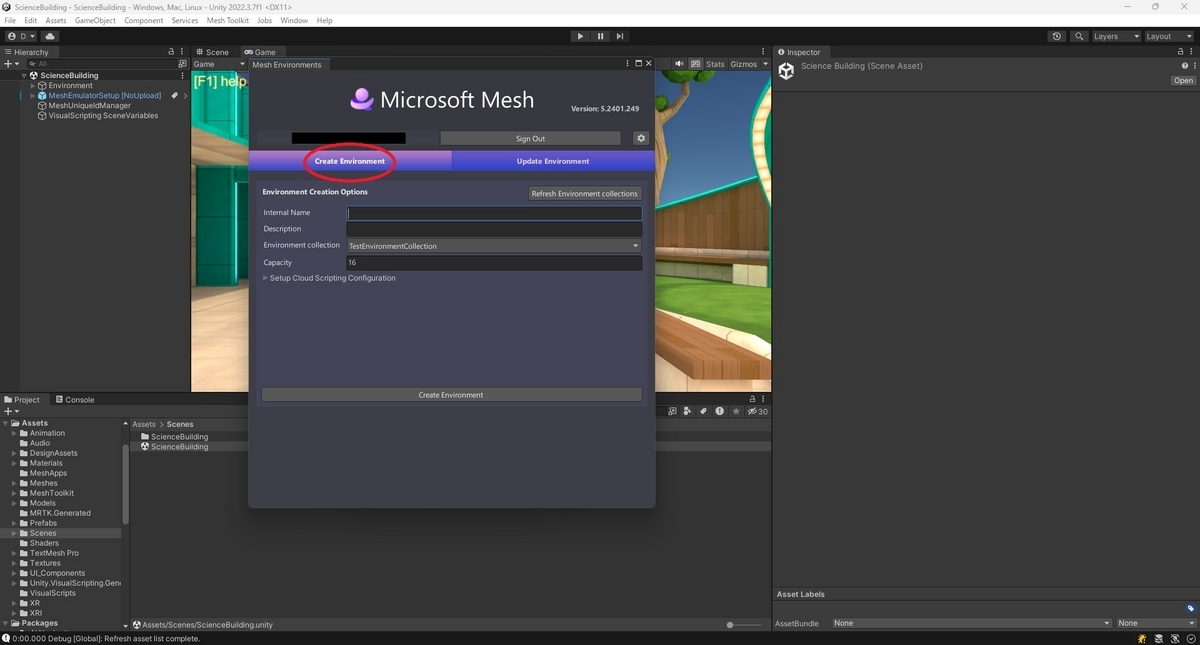Open the Environment collection dropdown

click(494, 246)
